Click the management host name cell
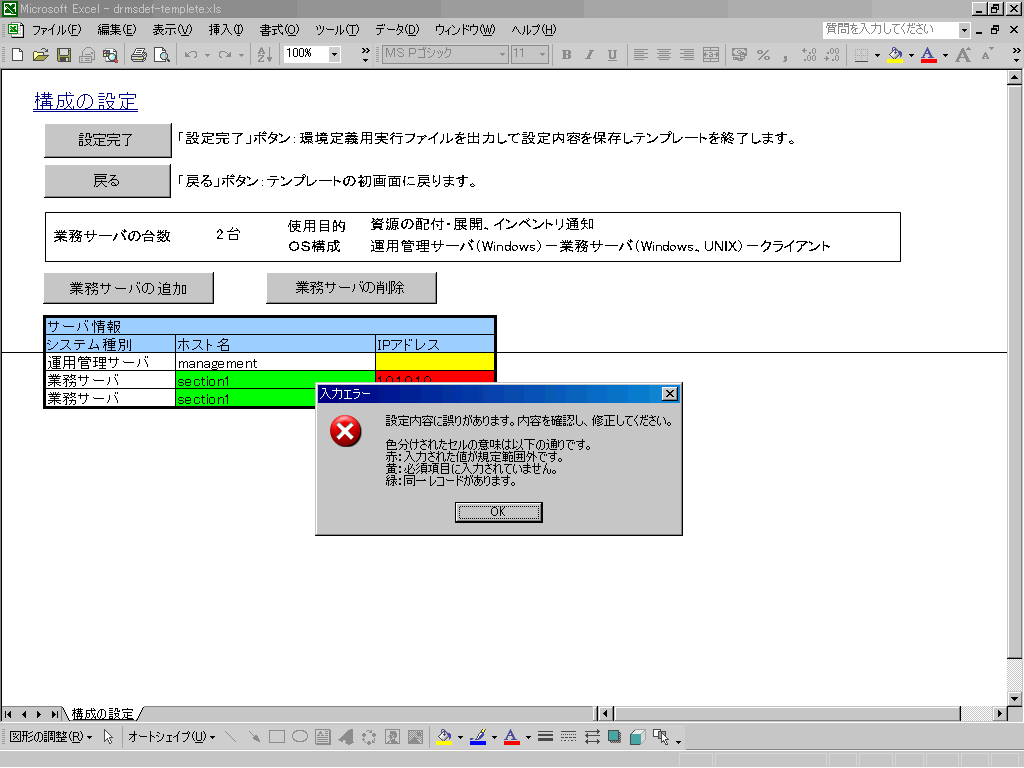This screenshot has width=1024, height=768. (x=276, y=362)
